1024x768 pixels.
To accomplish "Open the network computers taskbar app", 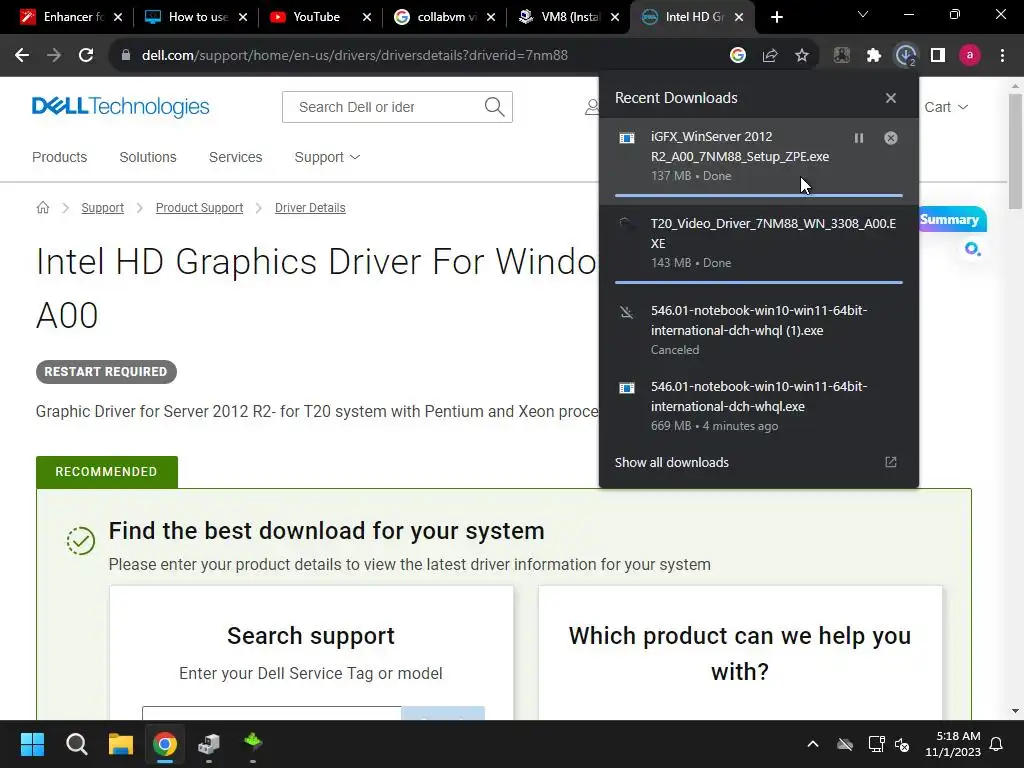I will click(x=209, y=744).
